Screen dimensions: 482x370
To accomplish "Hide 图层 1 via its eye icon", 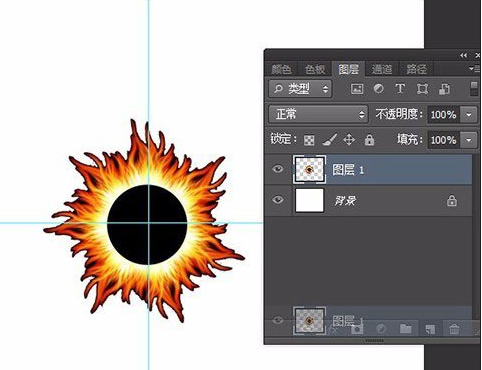I will [278, 169].
